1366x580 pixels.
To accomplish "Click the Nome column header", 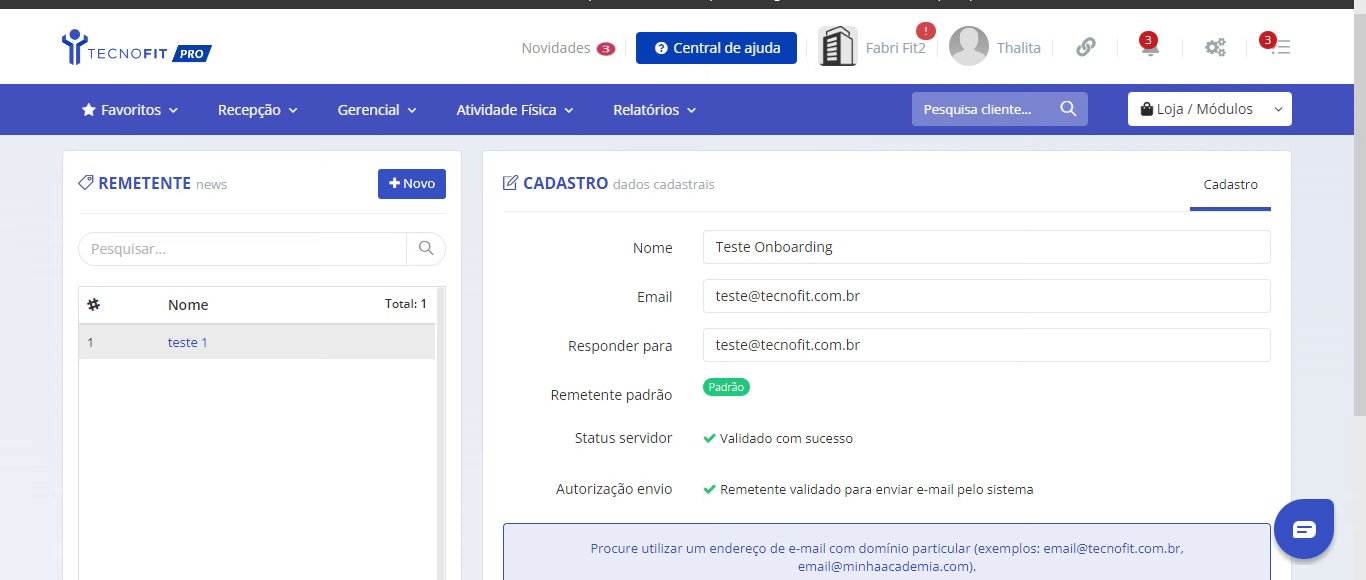I will pyautogui.click(x=188, y=305).
